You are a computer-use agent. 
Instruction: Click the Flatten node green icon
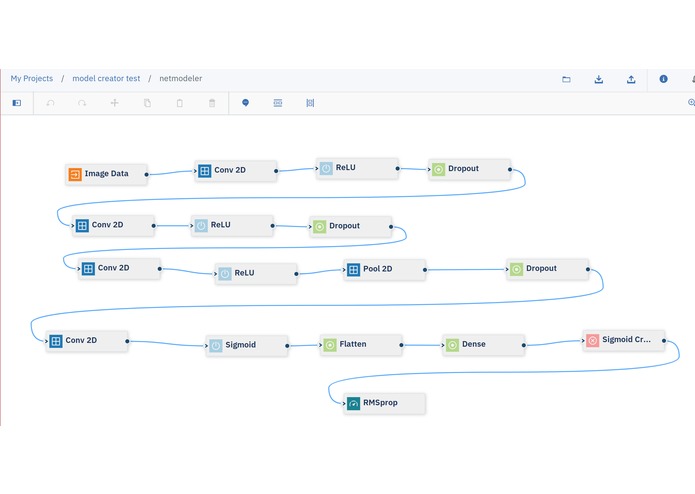(x=330, y=345)
